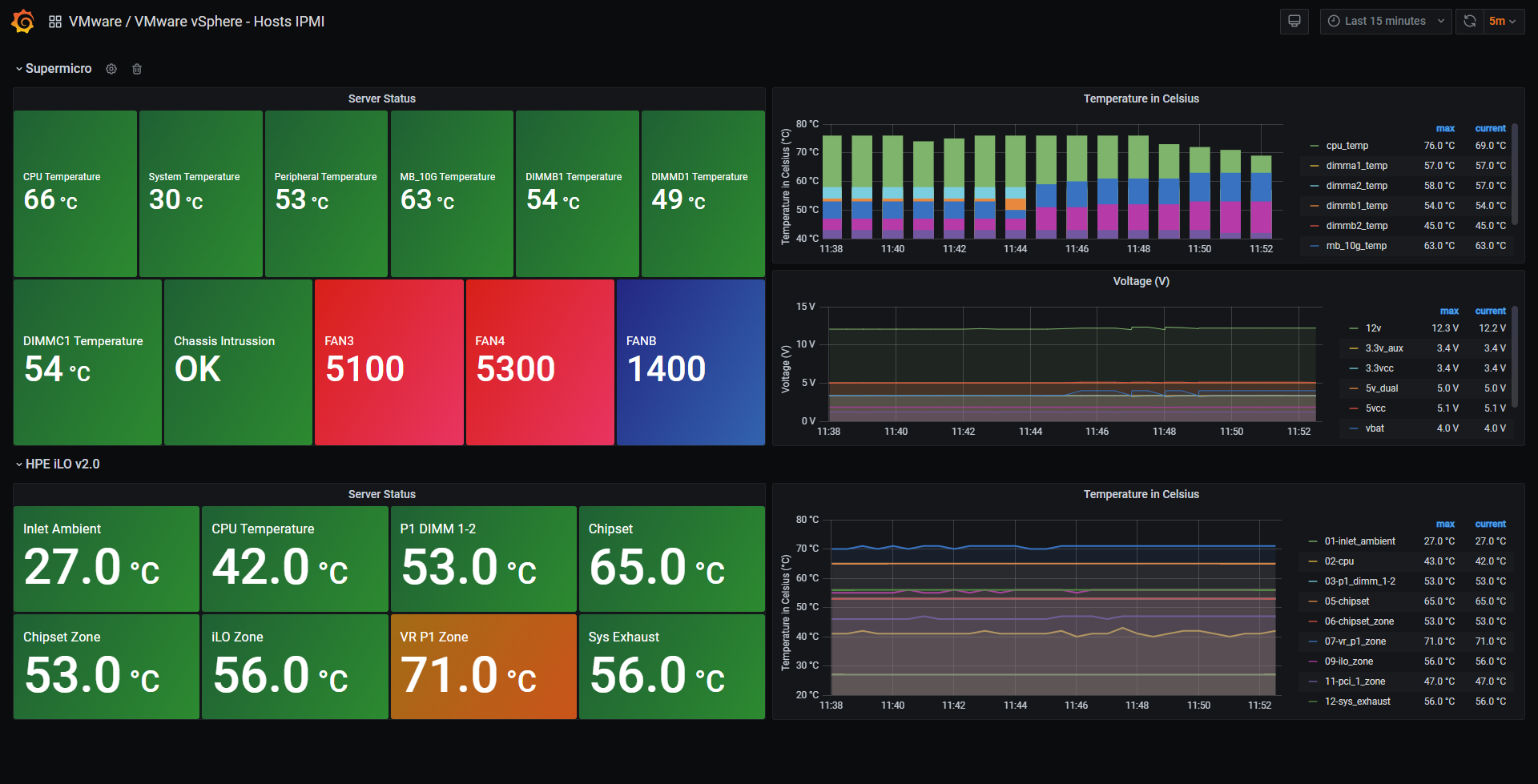
Task: Select the FAN4 5300 stat tile
Action: pyautogui.click(x=540, y=362)
